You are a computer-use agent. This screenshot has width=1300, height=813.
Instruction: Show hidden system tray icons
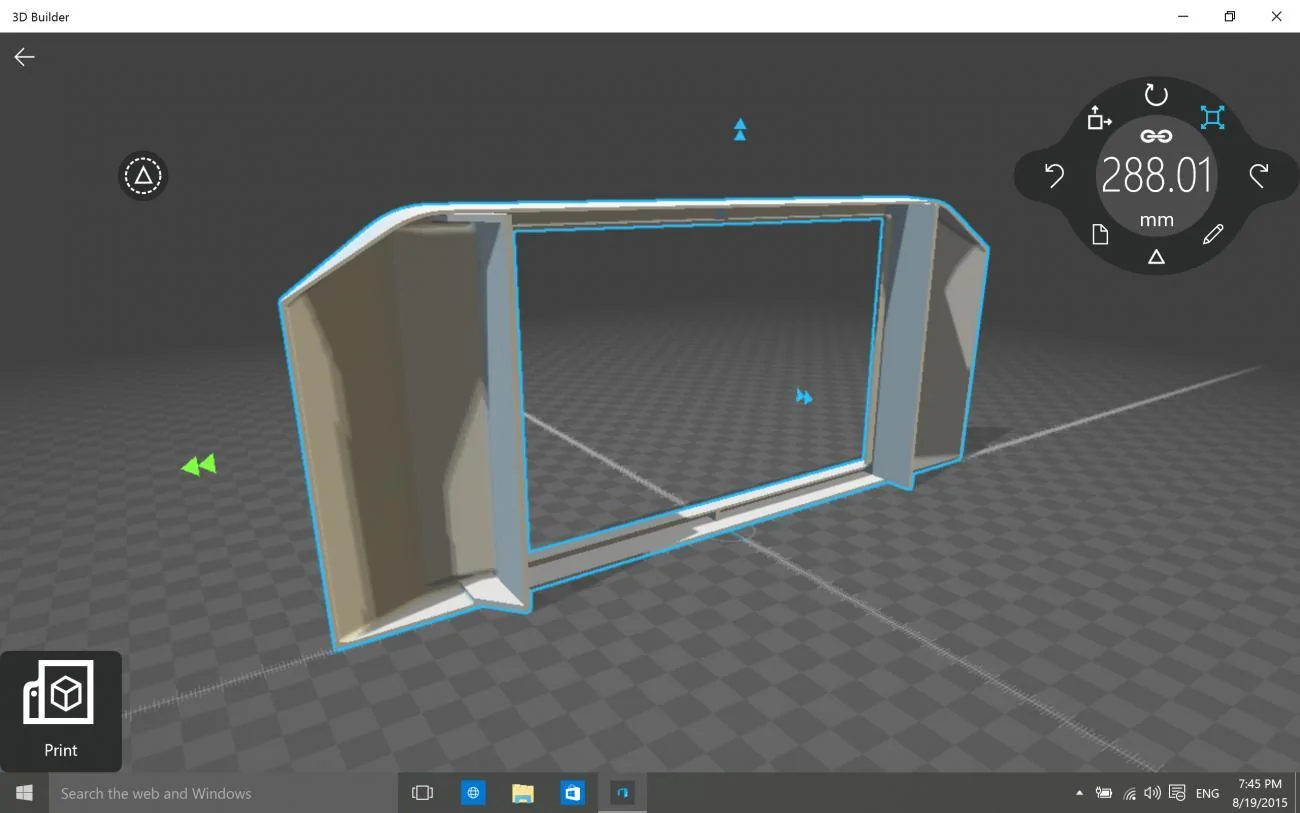(x=1079, y=793)
